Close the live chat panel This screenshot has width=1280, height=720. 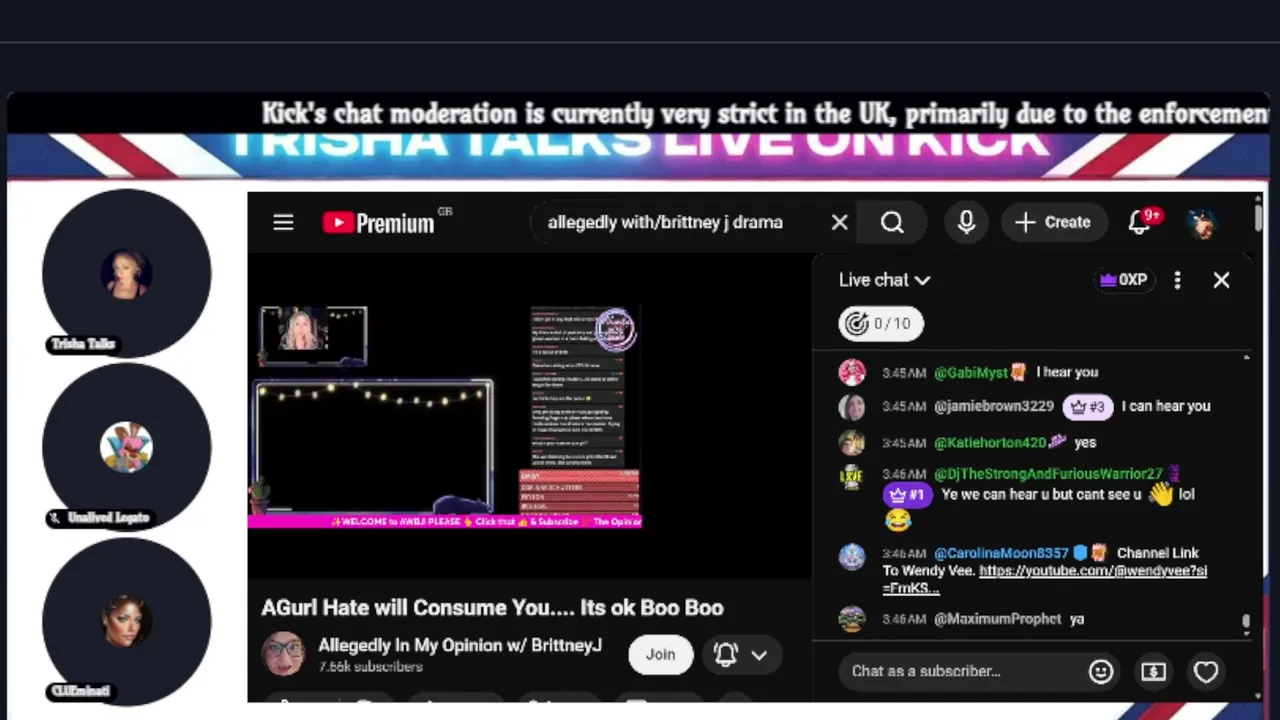point(1221,280)
